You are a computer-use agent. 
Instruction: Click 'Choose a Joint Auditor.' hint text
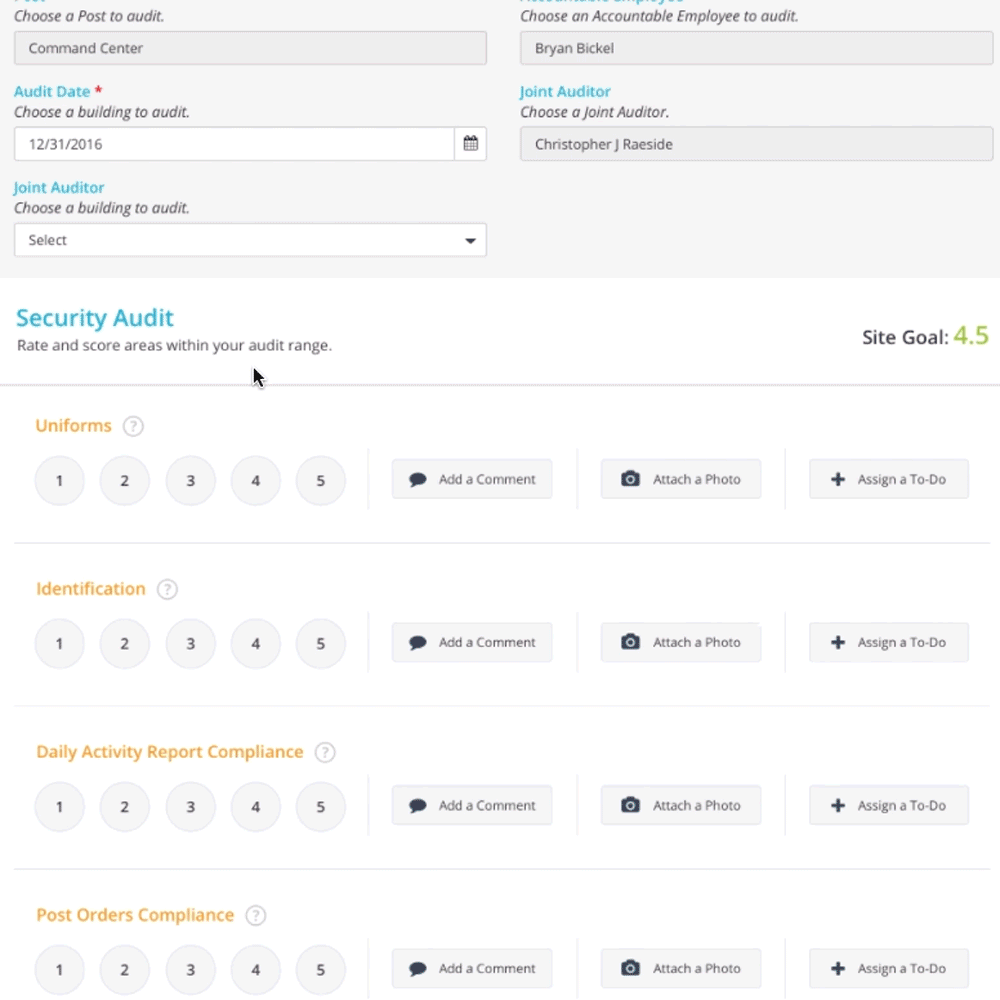coord(594,112)
